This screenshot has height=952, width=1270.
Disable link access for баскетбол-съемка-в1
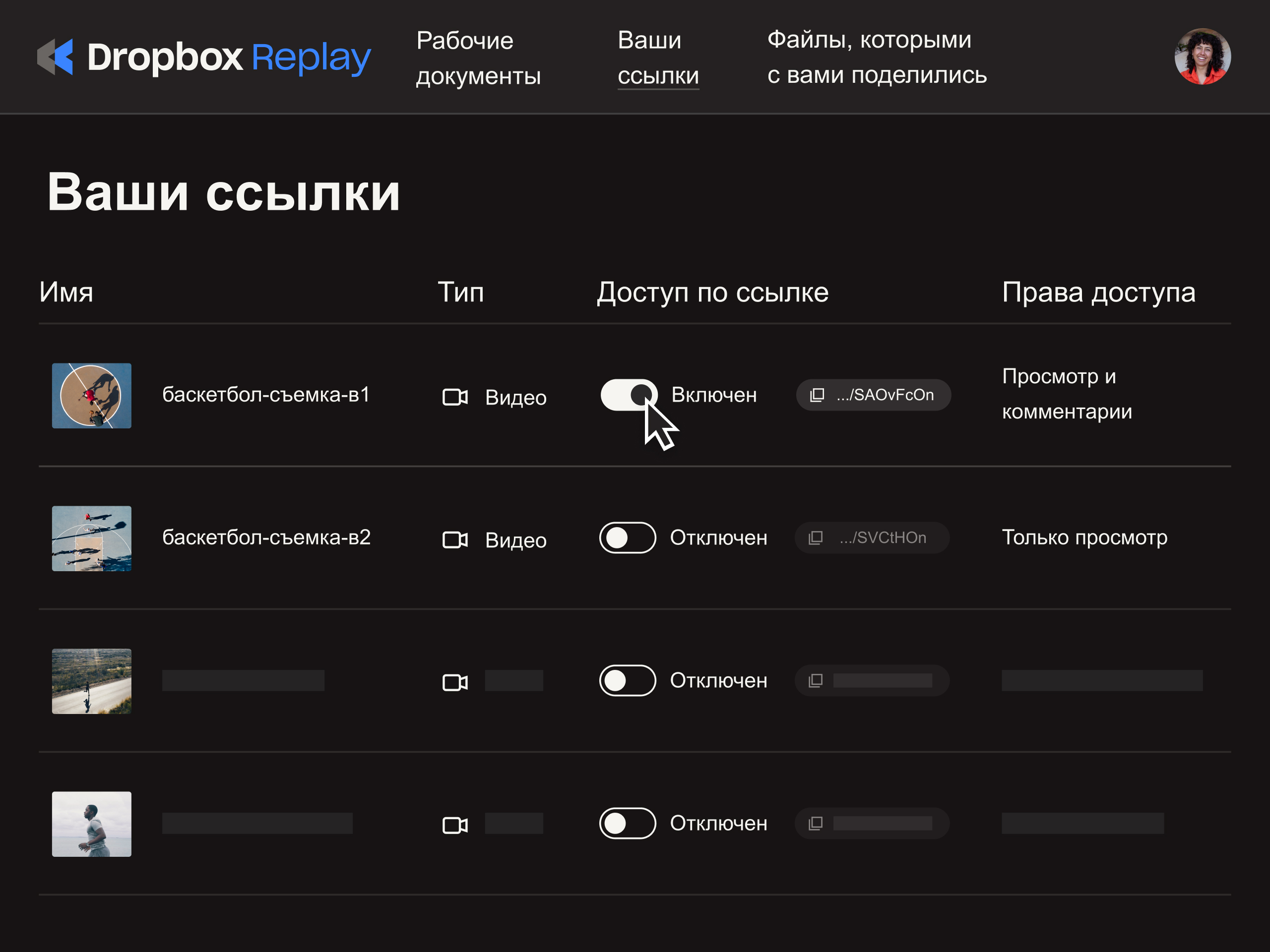629,395
